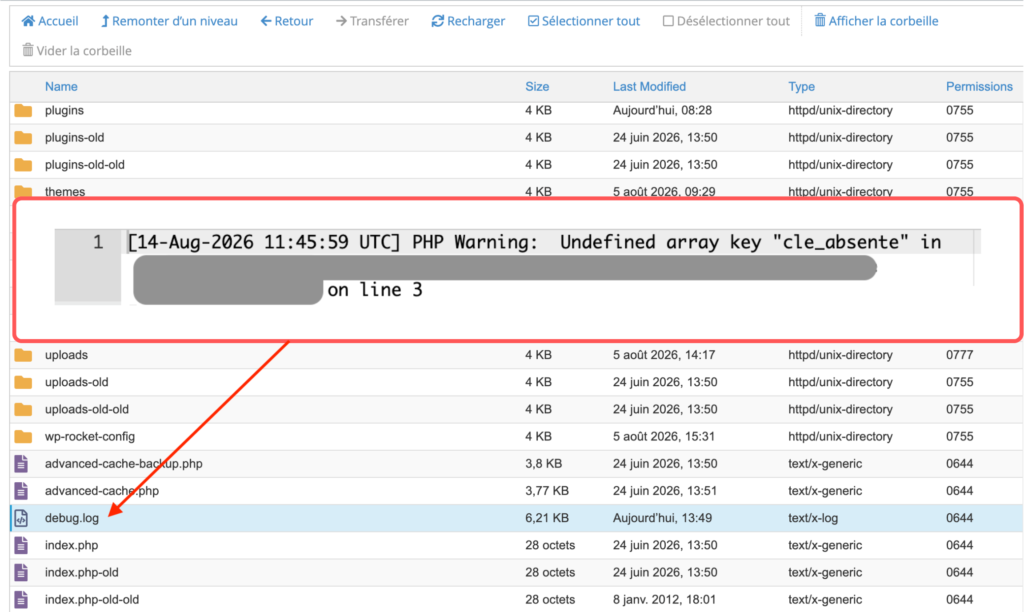Select the advanced-cache.php file name

[x=101, y=491]
